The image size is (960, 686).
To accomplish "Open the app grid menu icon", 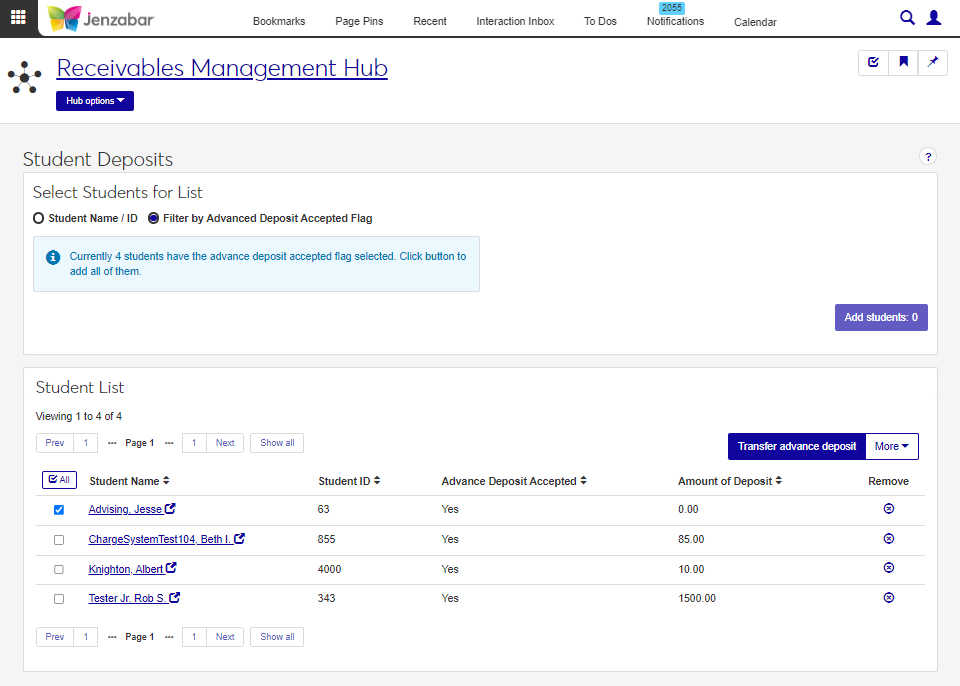I will pyautogui.click(x=18, y=18).
